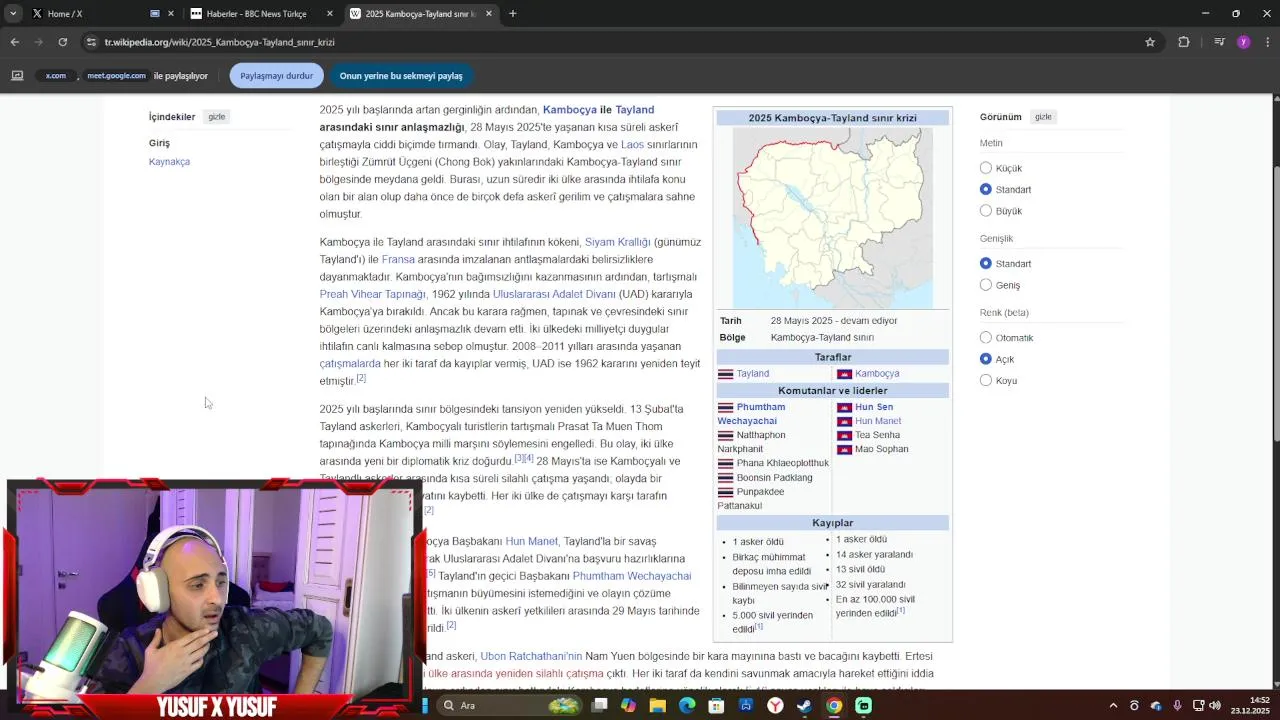Open File Explorer from the taskbar

pos(657,706)
